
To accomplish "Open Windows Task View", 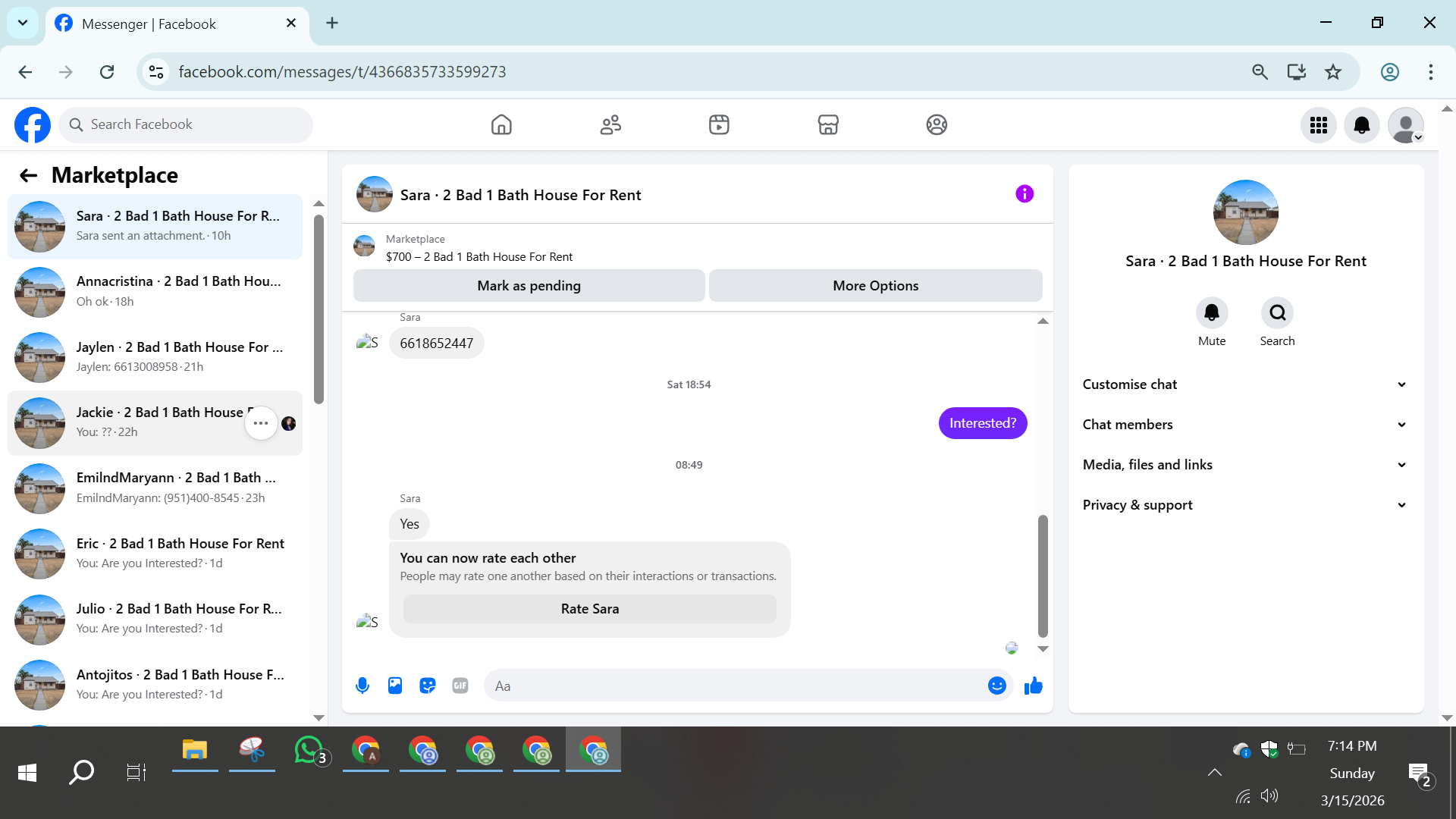I will [x=136, y=773].
